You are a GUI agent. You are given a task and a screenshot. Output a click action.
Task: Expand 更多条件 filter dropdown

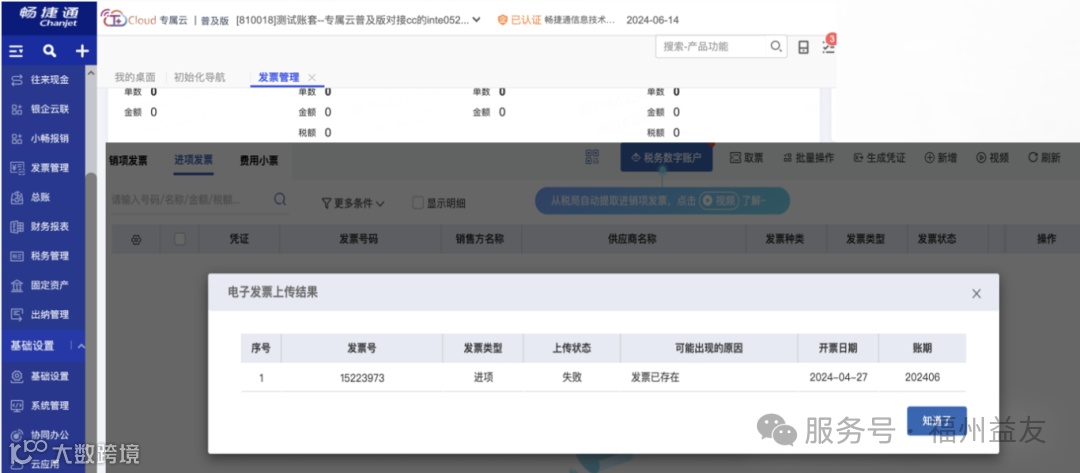pos(353,203)
